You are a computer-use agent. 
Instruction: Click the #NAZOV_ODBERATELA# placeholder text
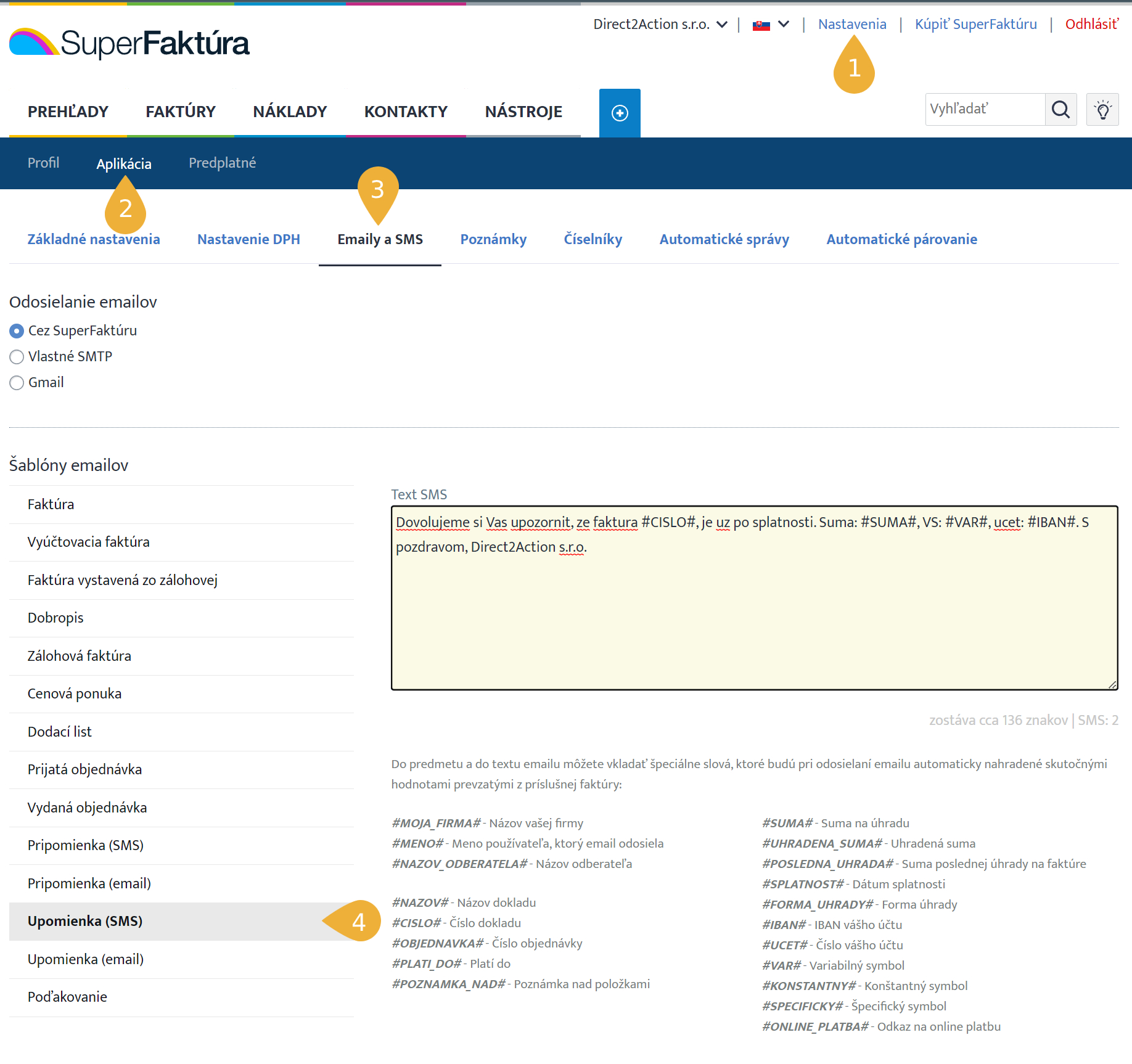459,864
